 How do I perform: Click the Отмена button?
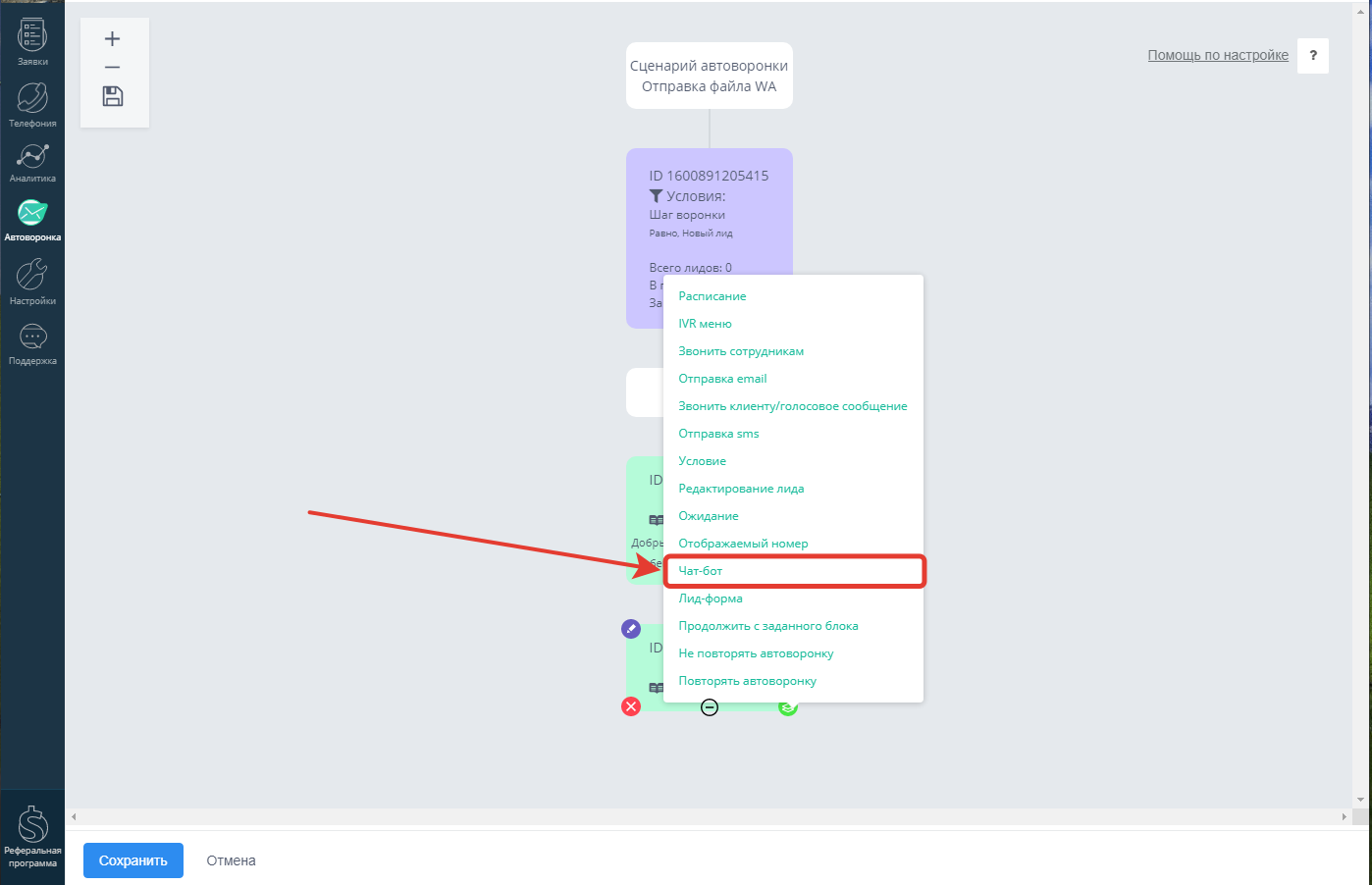[x=231, y=860]
